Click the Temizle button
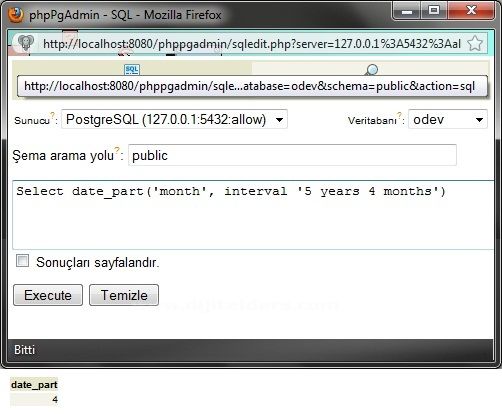 click(124, 295)
